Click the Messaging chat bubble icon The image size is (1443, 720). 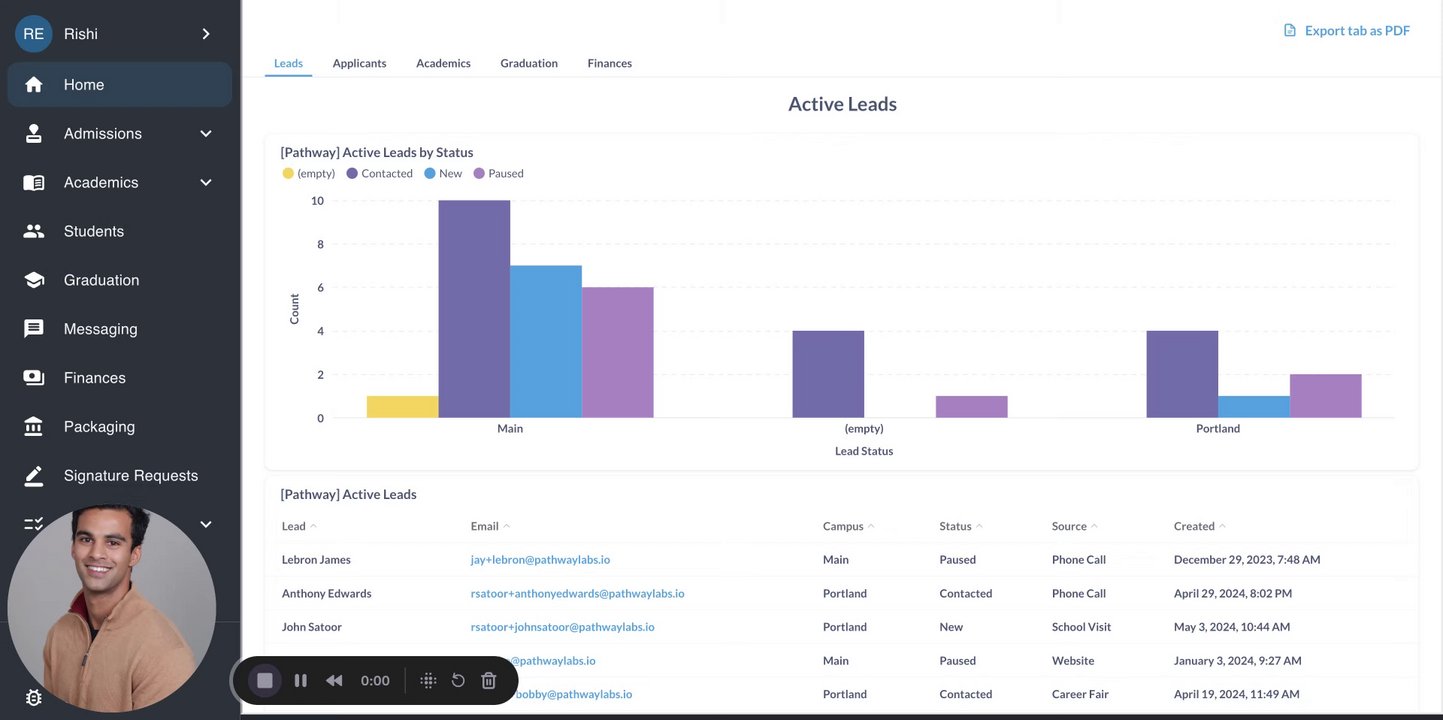point(34,329)
